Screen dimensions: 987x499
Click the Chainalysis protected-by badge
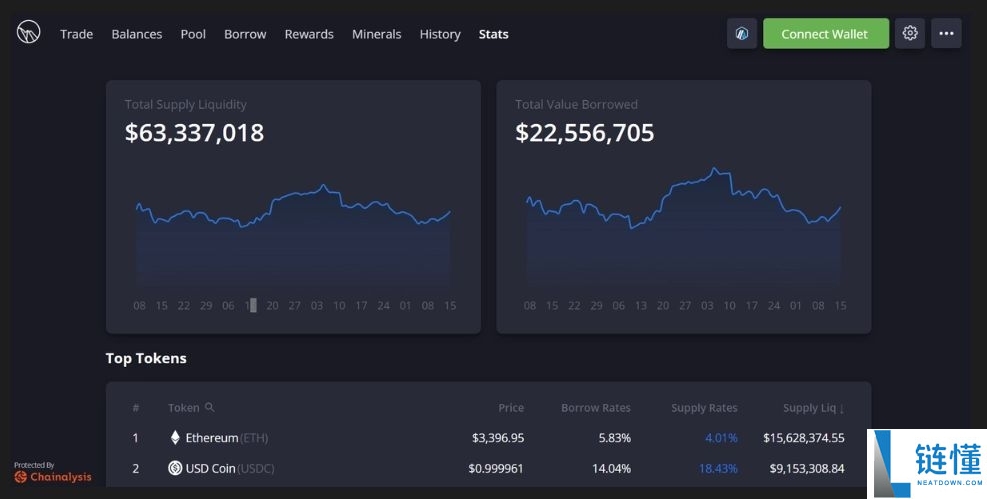(52, 472)
